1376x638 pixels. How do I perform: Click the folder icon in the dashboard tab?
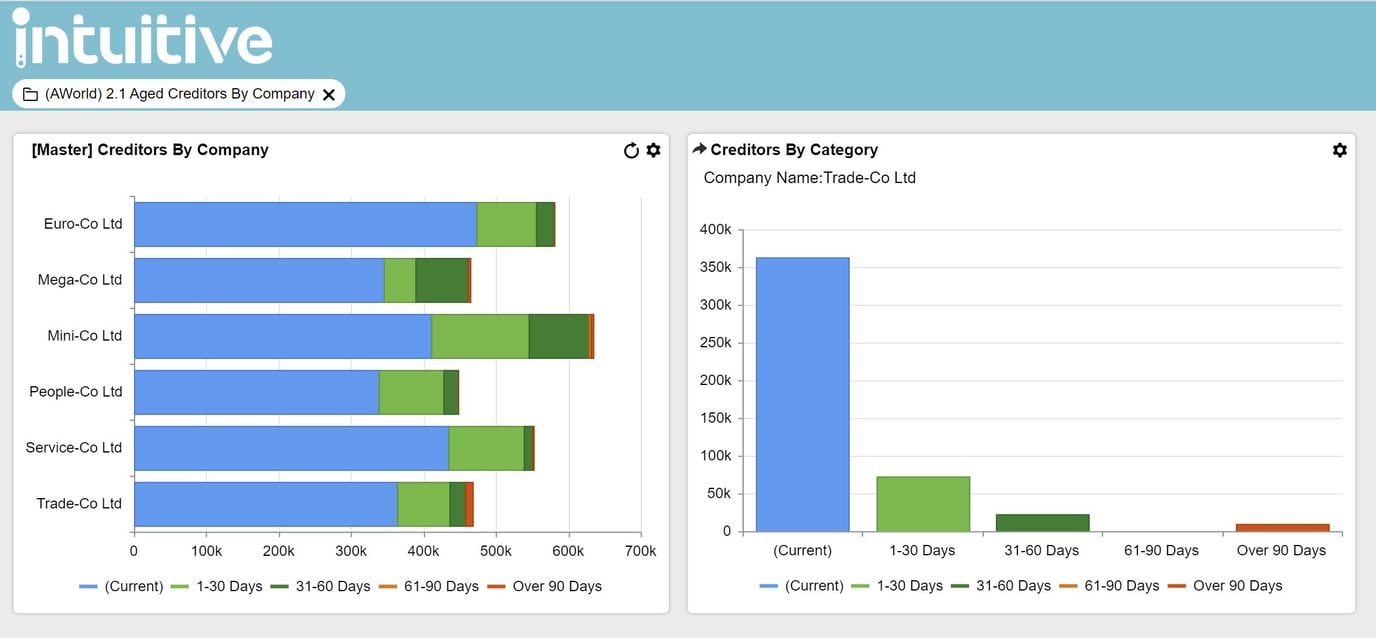31,94
